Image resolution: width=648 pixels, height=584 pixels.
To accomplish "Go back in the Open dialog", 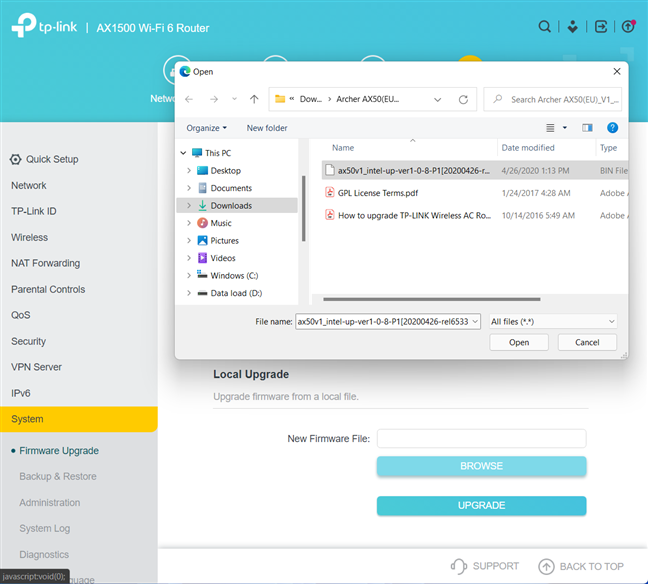I will (189, 99).
